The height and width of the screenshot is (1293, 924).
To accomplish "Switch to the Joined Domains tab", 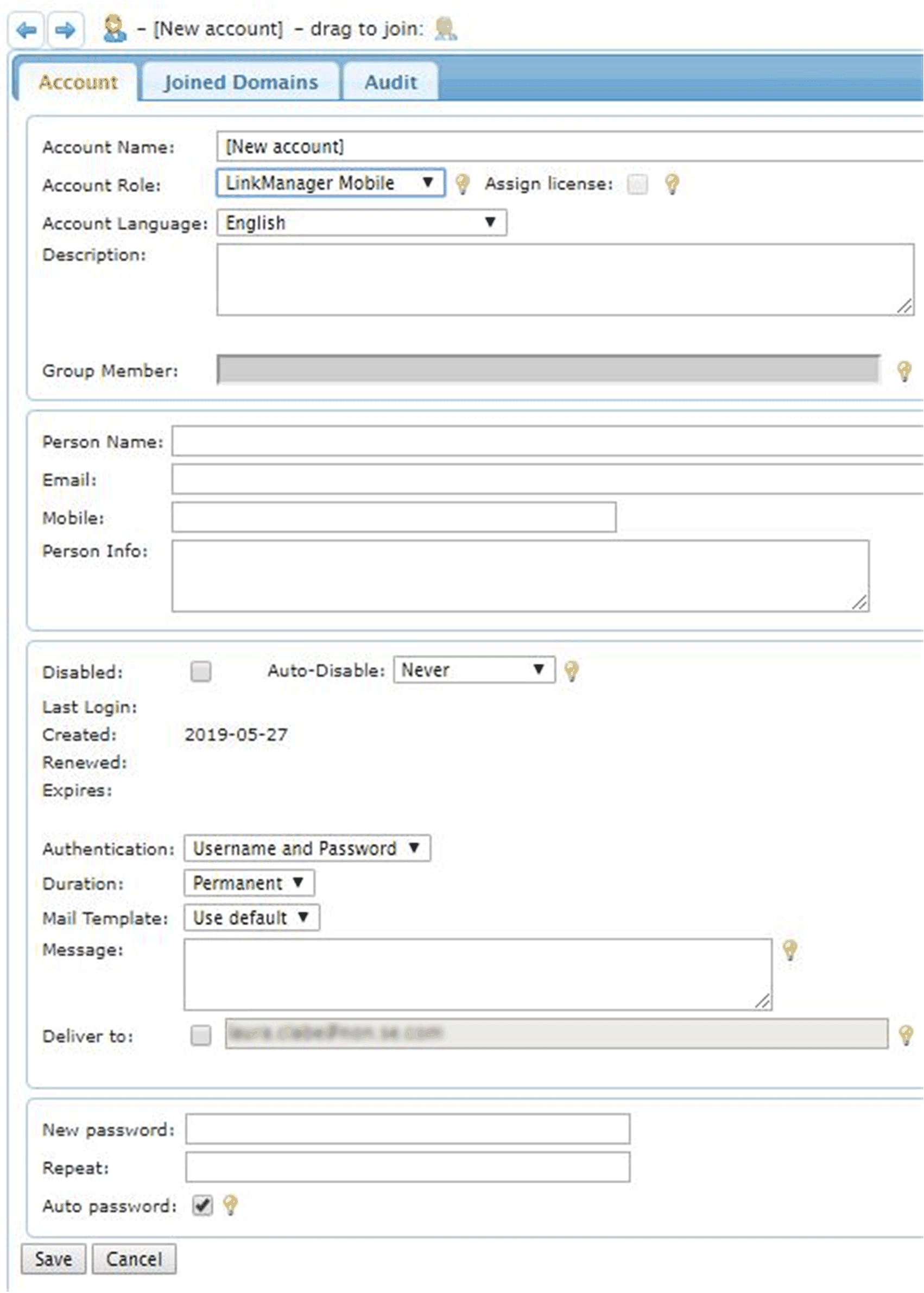I will (241, 82).
